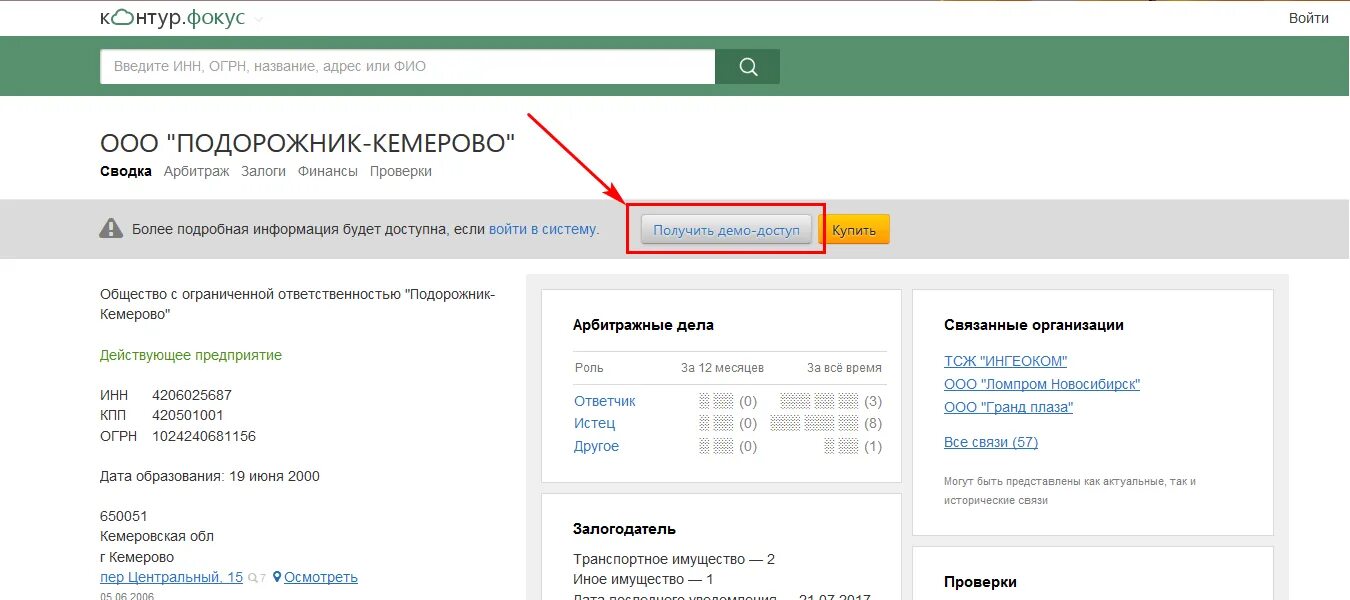
Task: Click the orange Купить button
Action: (854, 230)
